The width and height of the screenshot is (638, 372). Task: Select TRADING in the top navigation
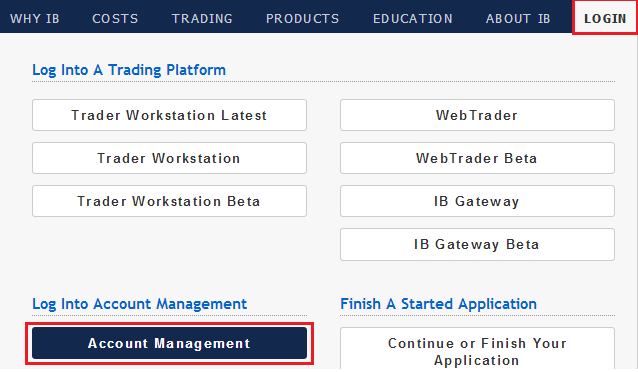(x=202, y=19)
